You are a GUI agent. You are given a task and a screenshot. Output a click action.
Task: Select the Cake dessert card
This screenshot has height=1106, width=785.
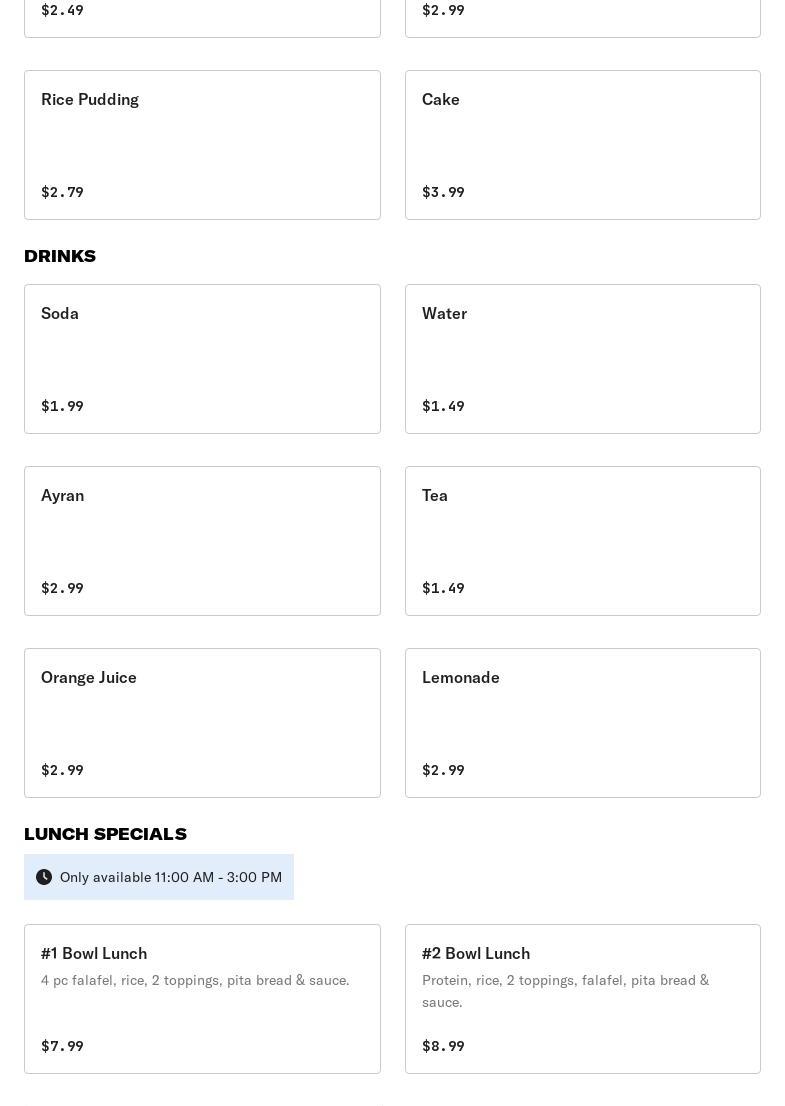click(x=582, y=145)
